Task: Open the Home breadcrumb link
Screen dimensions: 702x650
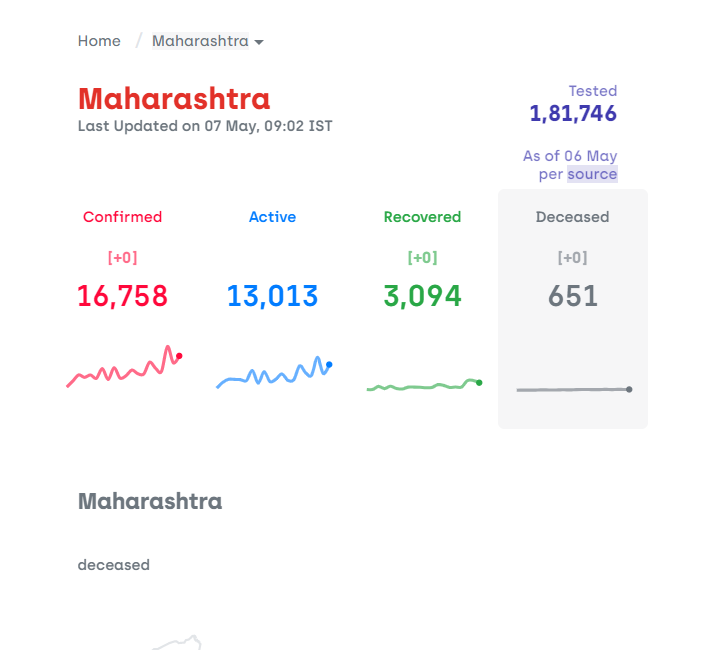Action: [x=99, y=41]
